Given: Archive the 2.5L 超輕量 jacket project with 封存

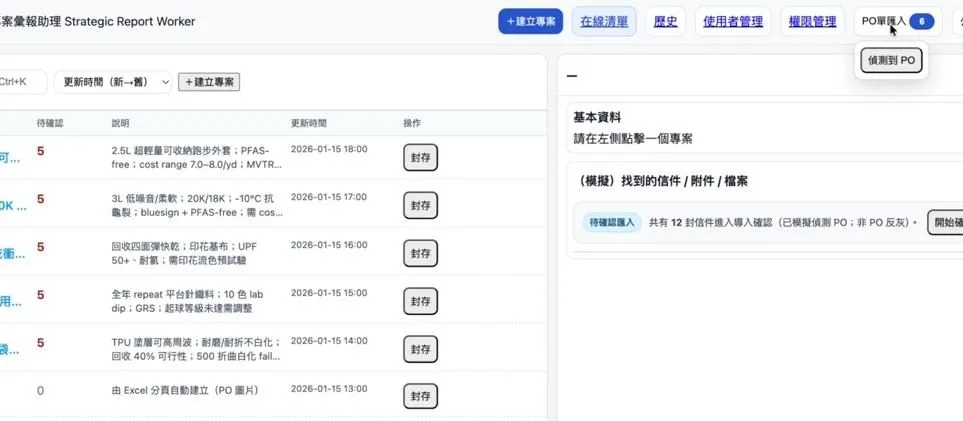Looking at the screenshot, I should click(420, 157).
